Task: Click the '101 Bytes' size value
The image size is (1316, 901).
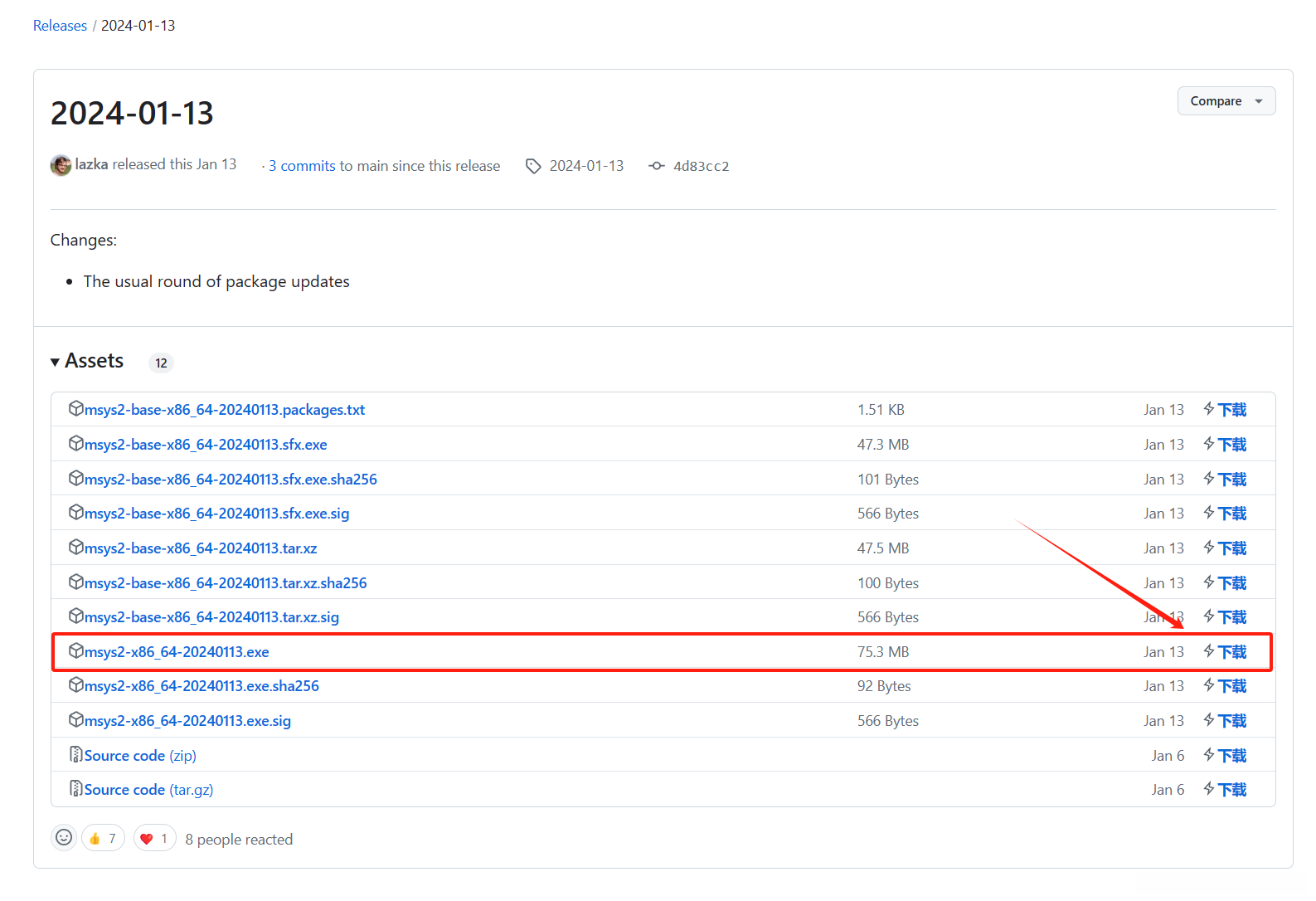Action: 888,480
